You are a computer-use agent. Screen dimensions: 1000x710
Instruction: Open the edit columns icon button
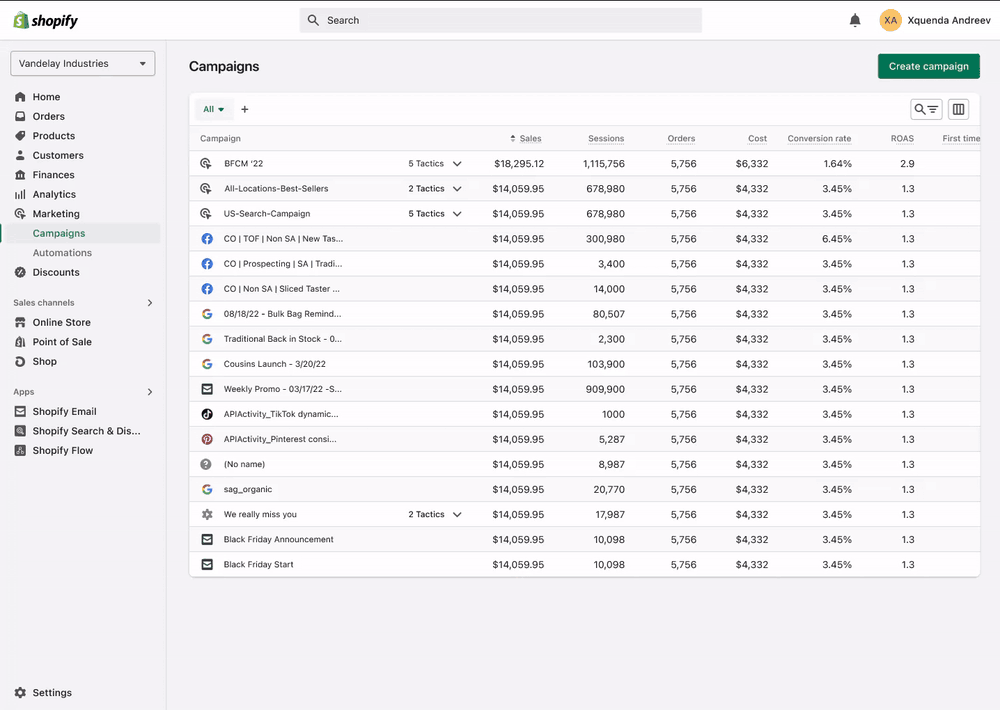958,109
